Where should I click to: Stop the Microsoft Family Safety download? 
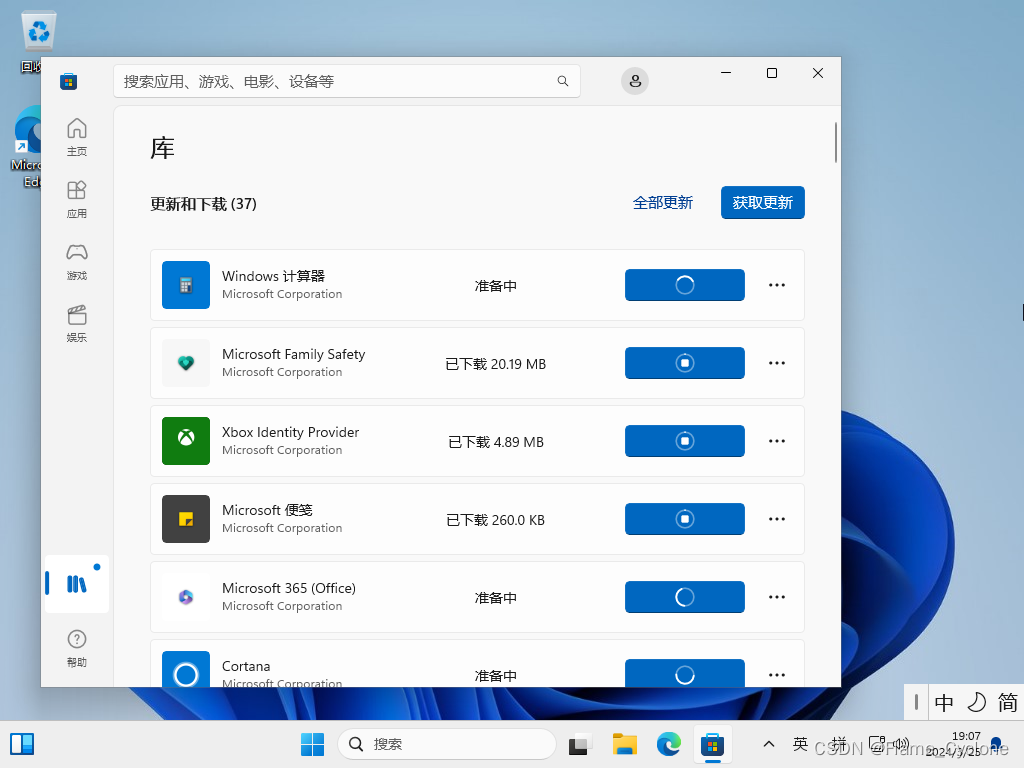click(x=684, y=363)
